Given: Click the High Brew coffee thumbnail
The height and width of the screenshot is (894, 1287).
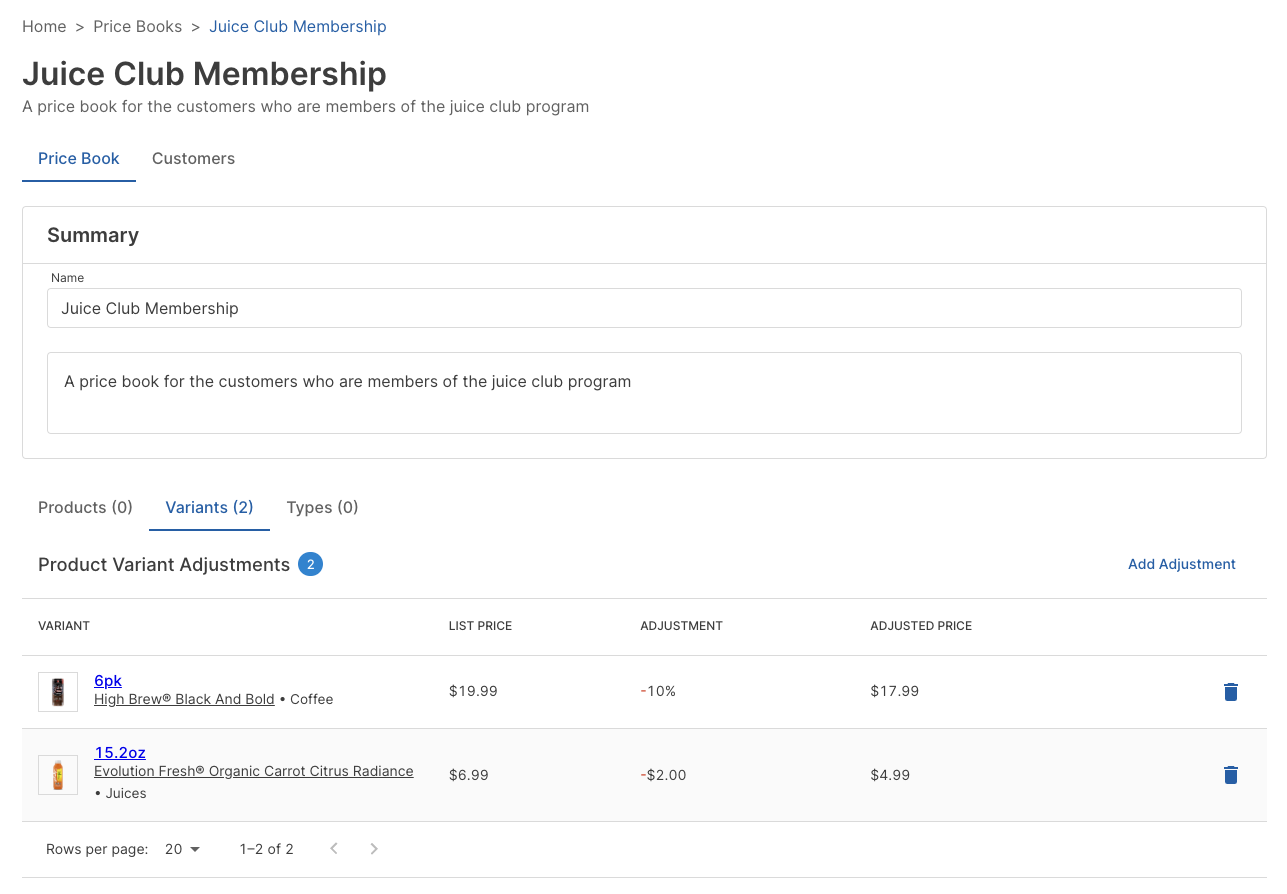Looking at the screenshot, I should click(58, 692).
